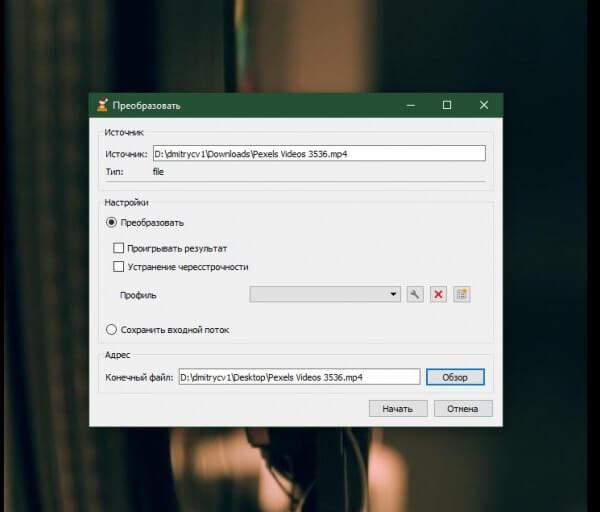This screenshot has height=512, width=600.
Task: Click the Тип: label text
Action: [x=114, y=171]
